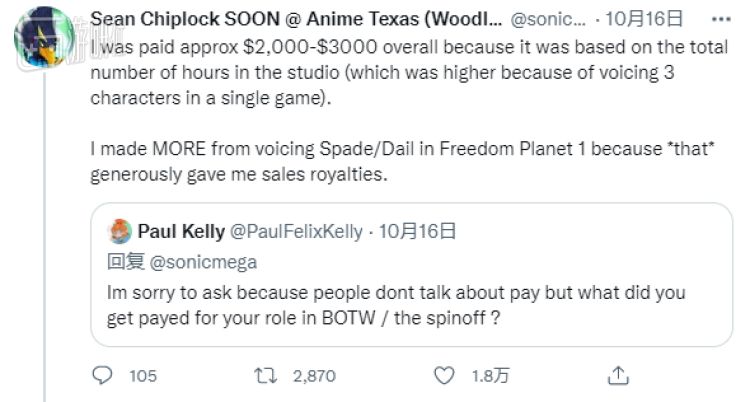The width and height of the screenshot is (750, 402).
Task: Open Sean Chiplock's profile avatar
Action: (44, 38)
